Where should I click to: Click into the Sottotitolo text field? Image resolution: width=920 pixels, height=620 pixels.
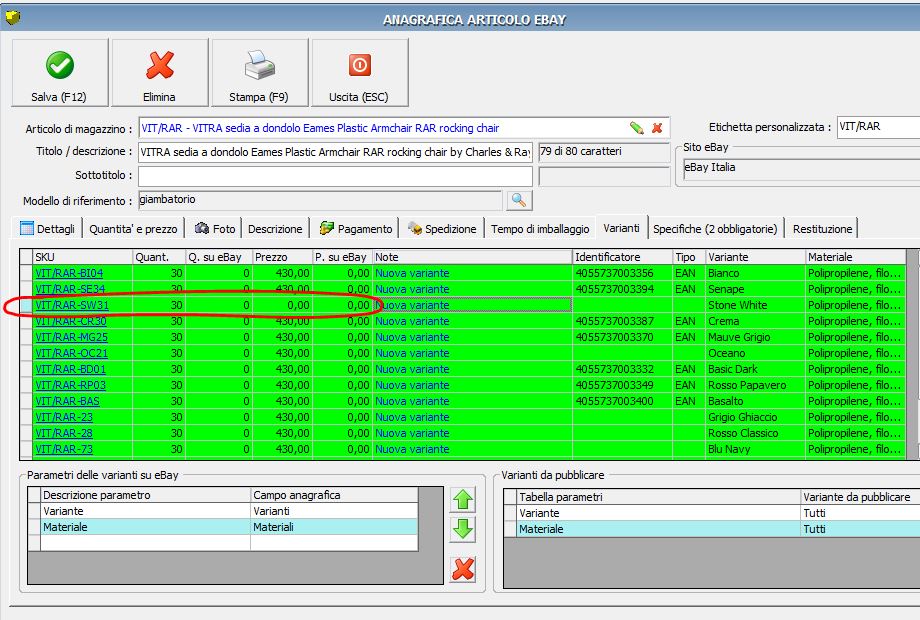pyautogui.click(x=335, y=176)
